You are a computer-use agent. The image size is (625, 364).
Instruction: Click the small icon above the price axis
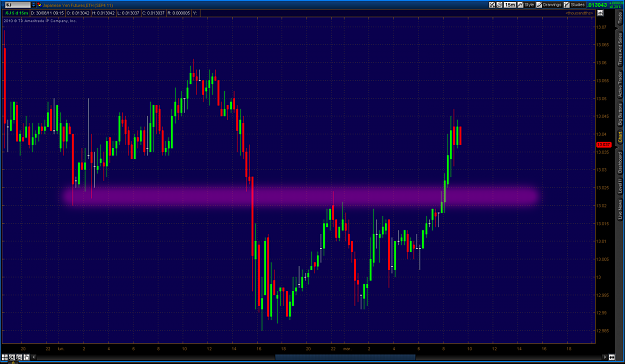(x=600, y=13)
